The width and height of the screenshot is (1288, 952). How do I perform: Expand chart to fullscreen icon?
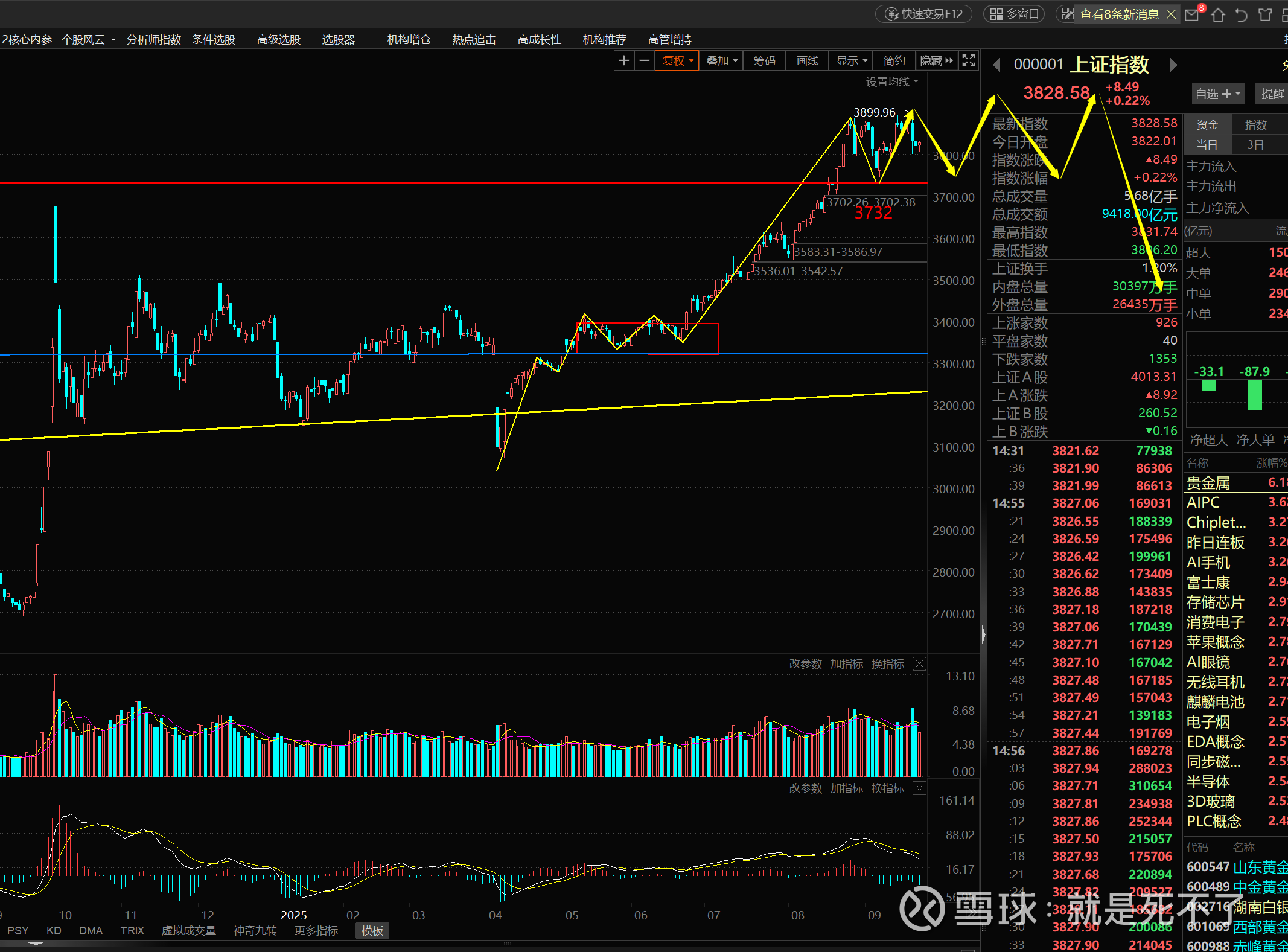click(969, 60)
